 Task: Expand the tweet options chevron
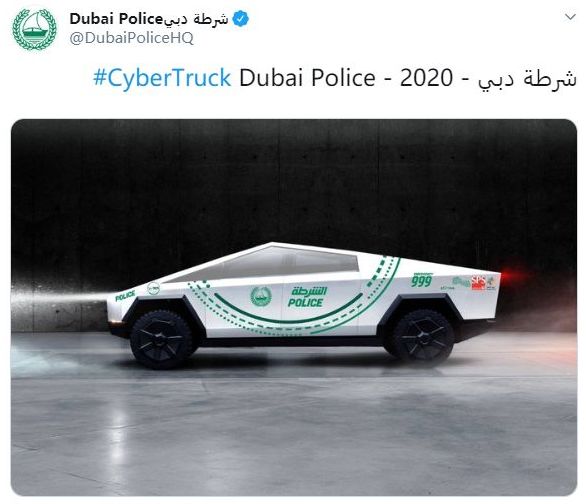point(570,17)
